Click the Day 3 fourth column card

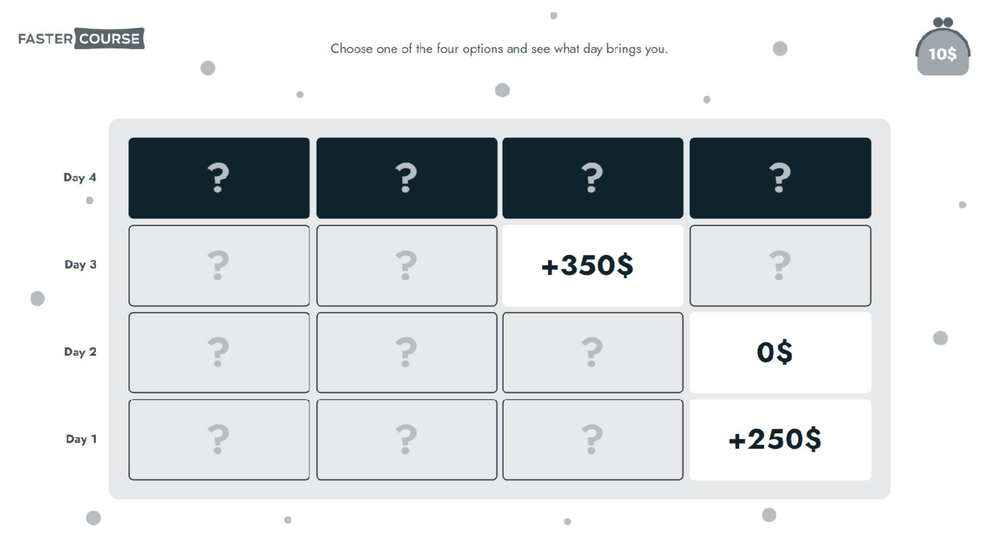tap(780, 265)
